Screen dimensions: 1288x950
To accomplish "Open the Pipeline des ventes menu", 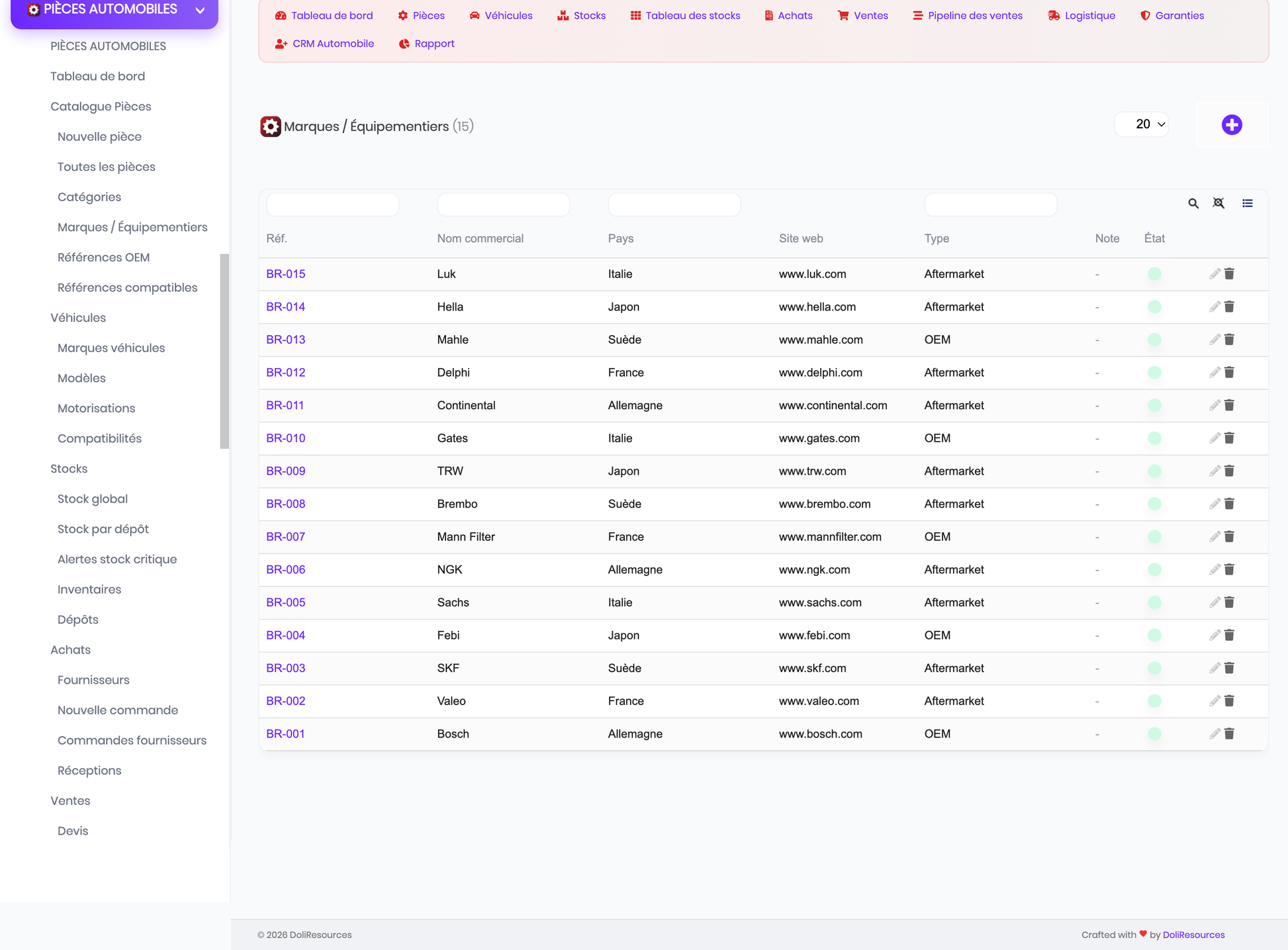I will point(968,15).
